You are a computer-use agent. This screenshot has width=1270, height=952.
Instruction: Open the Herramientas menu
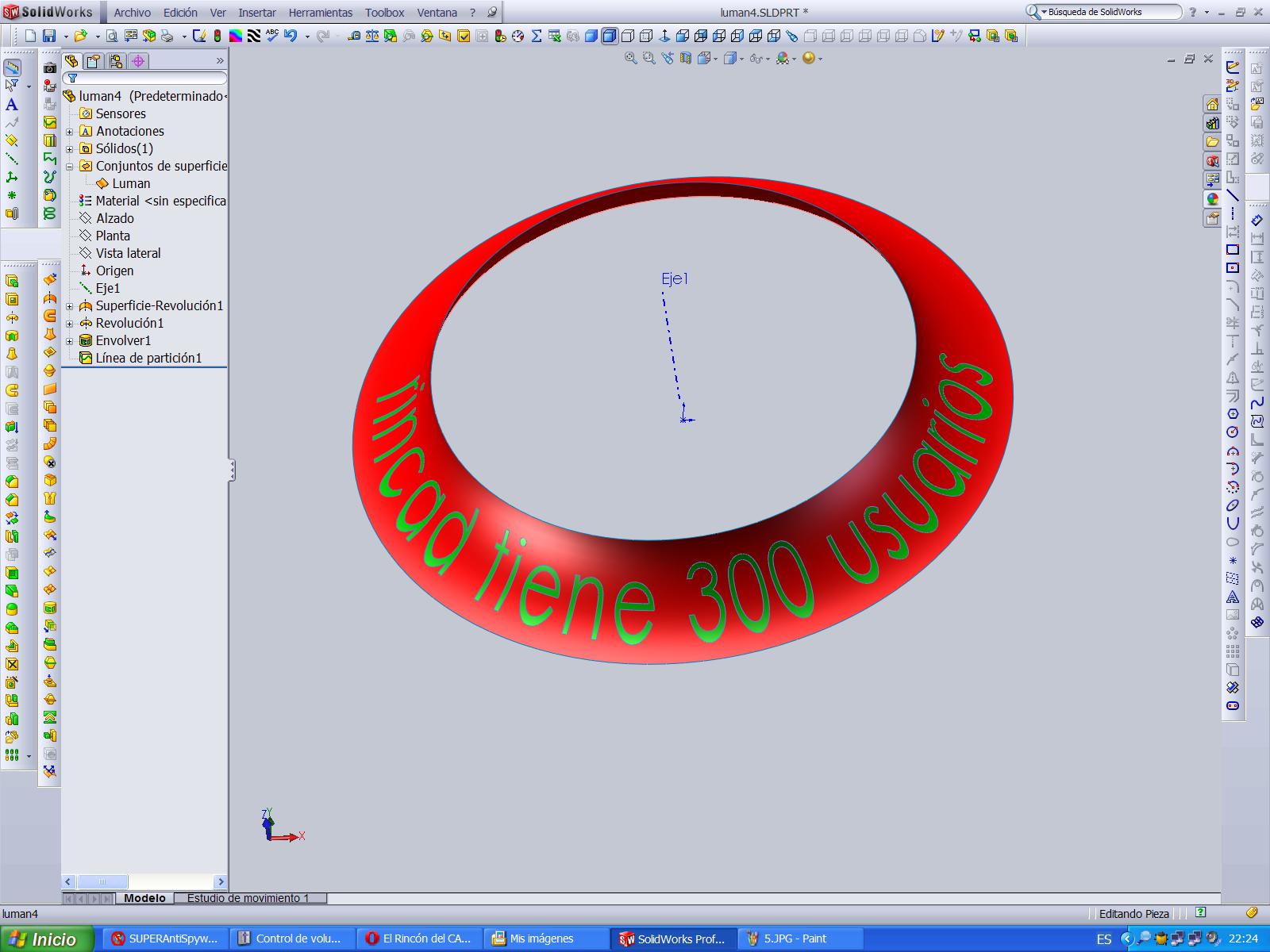[x=321, y=13]
